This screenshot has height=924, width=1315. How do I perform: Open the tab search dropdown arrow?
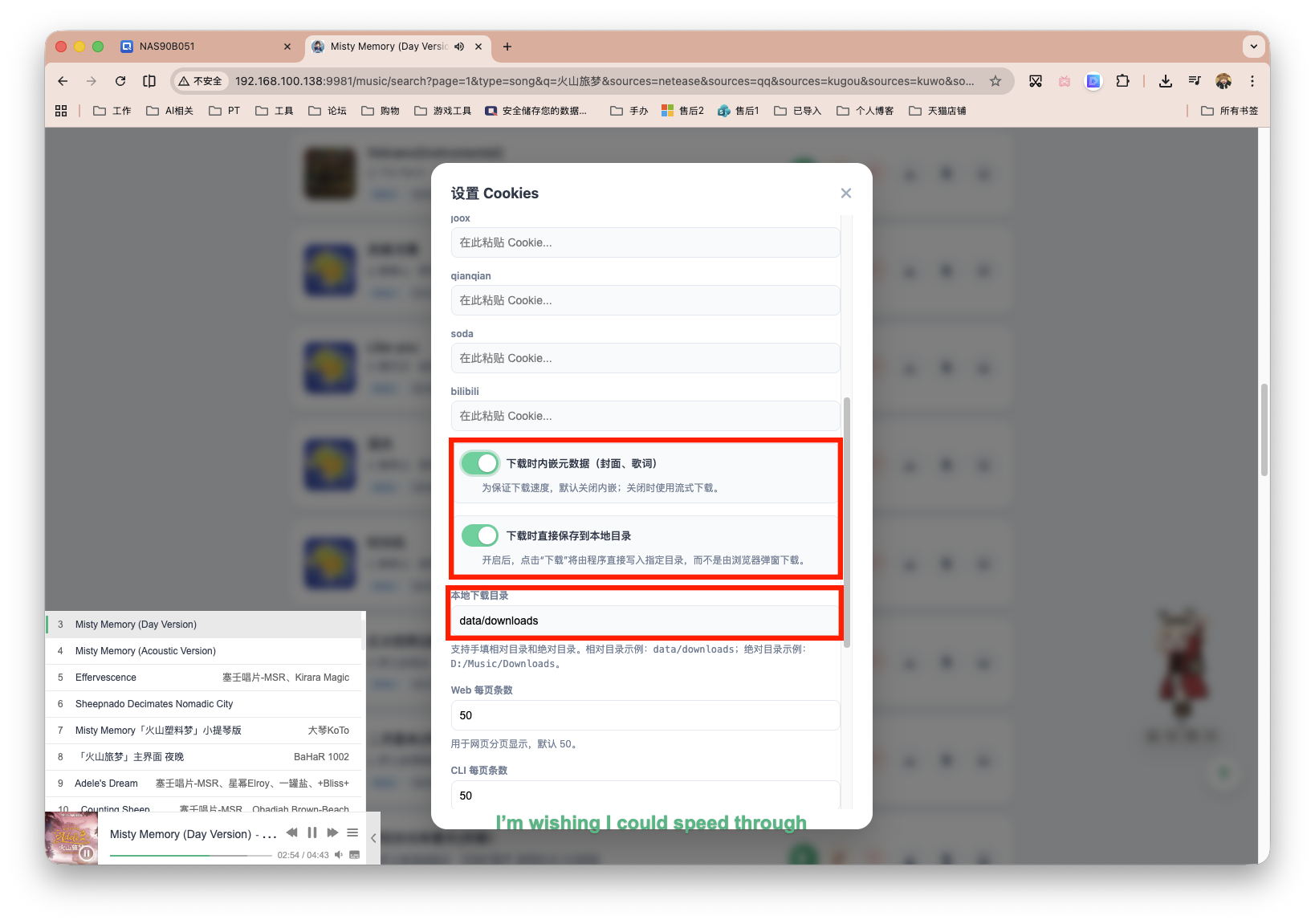tap(1253, 47)
